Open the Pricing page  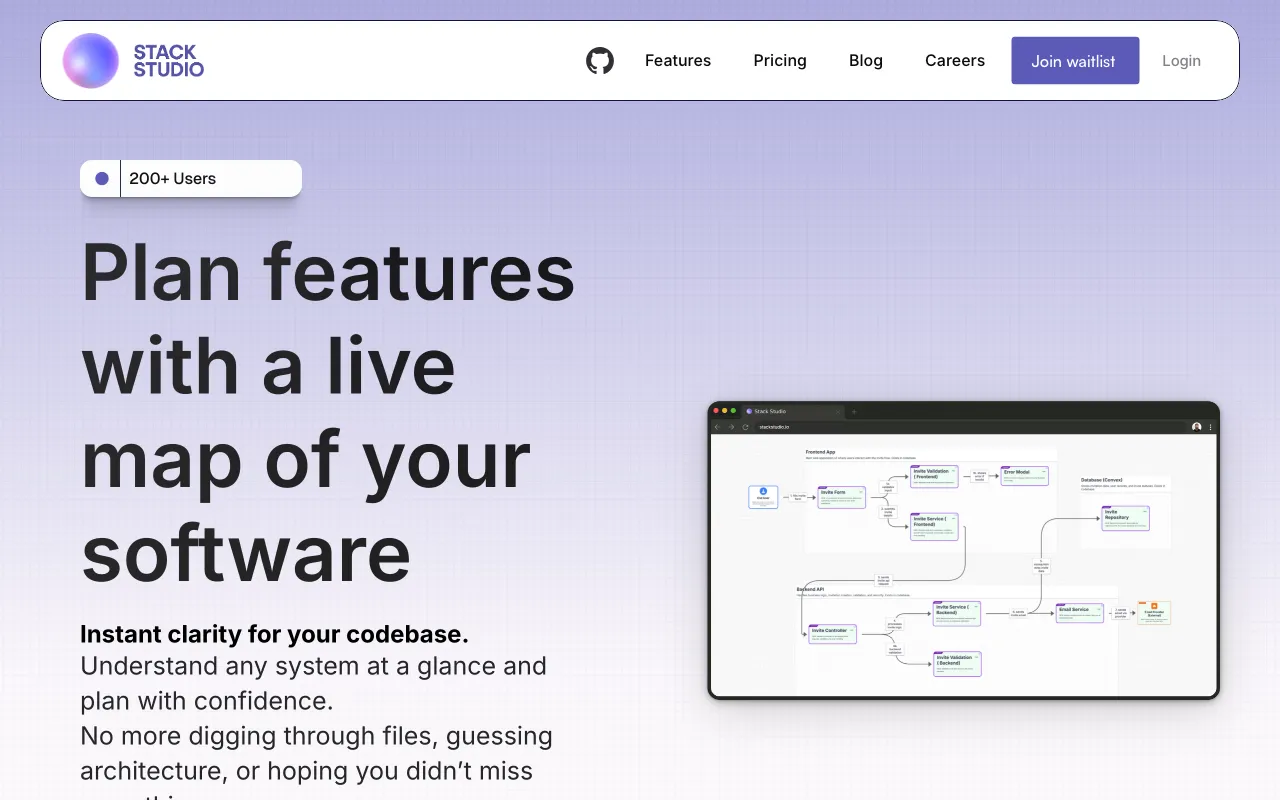pyautogui.click(x=780, y=60)
